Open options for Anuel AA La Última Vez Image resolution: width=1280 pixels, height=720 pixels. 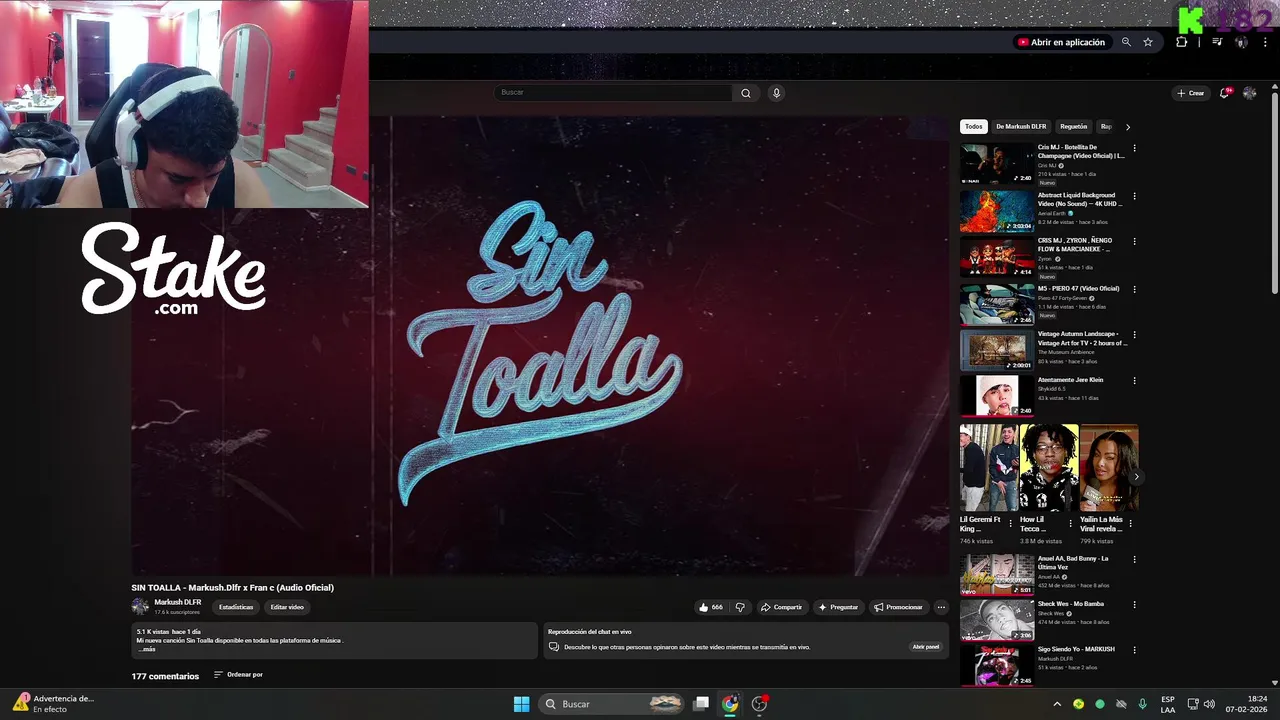point(1134,559)
